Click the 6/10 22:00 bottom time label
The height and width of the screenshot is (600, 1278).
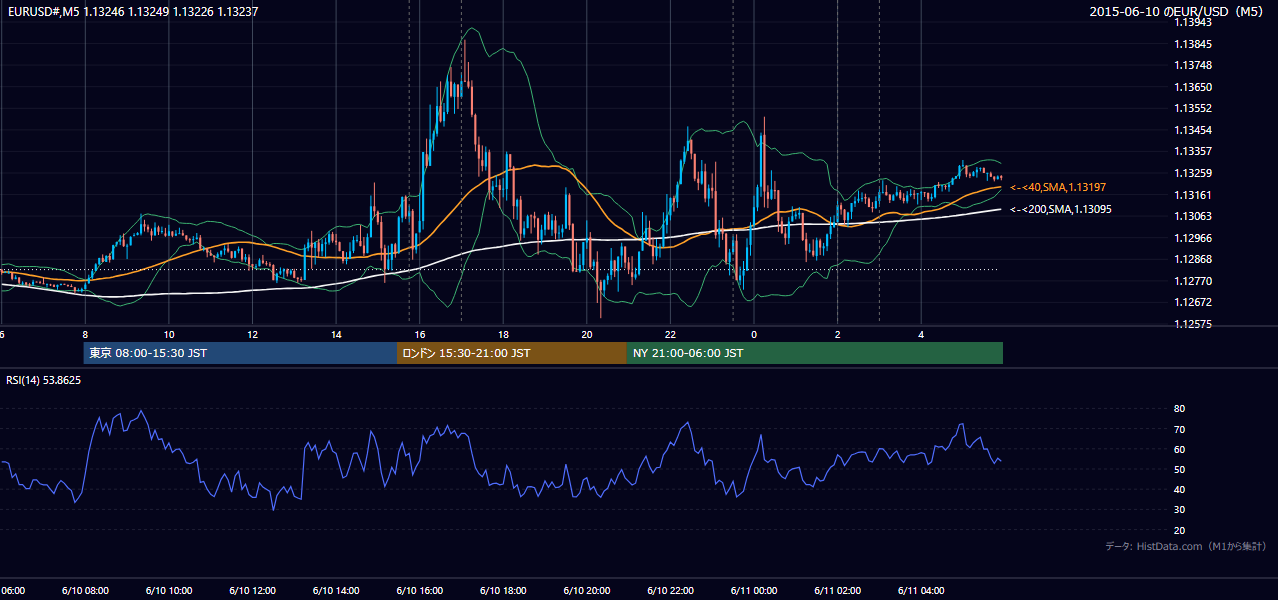(671, 590)
